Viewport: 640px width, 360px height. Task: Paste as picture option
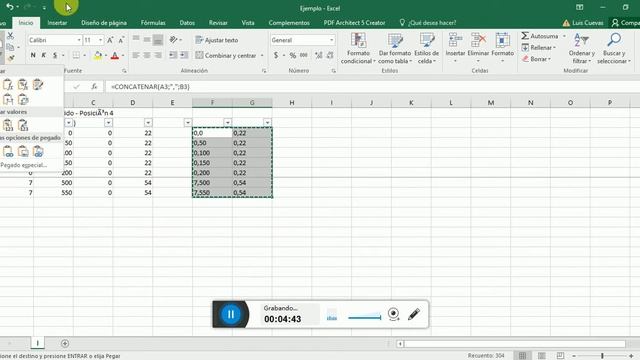tap(23, 152)
